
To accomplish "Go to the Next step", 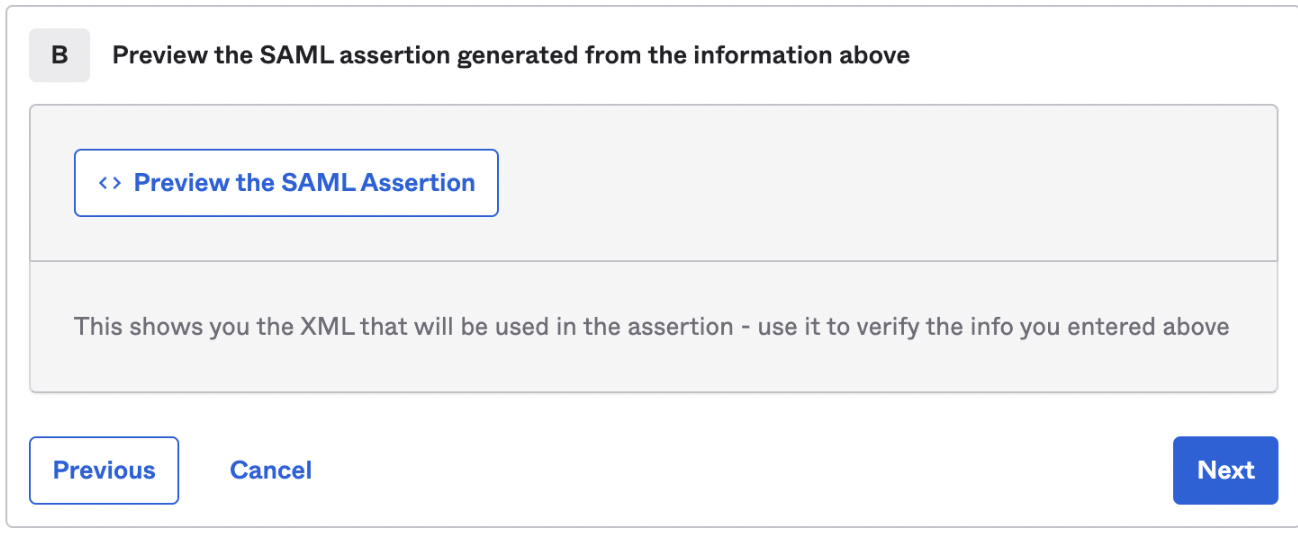I will [x=1225, y=470].
